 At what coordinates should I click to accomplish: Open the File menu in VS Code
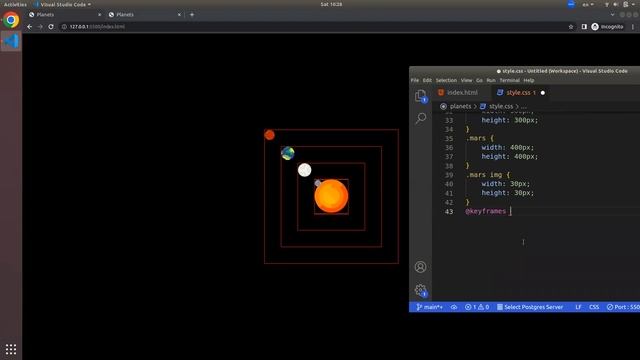pyautogui.click(x=415, y=80)
